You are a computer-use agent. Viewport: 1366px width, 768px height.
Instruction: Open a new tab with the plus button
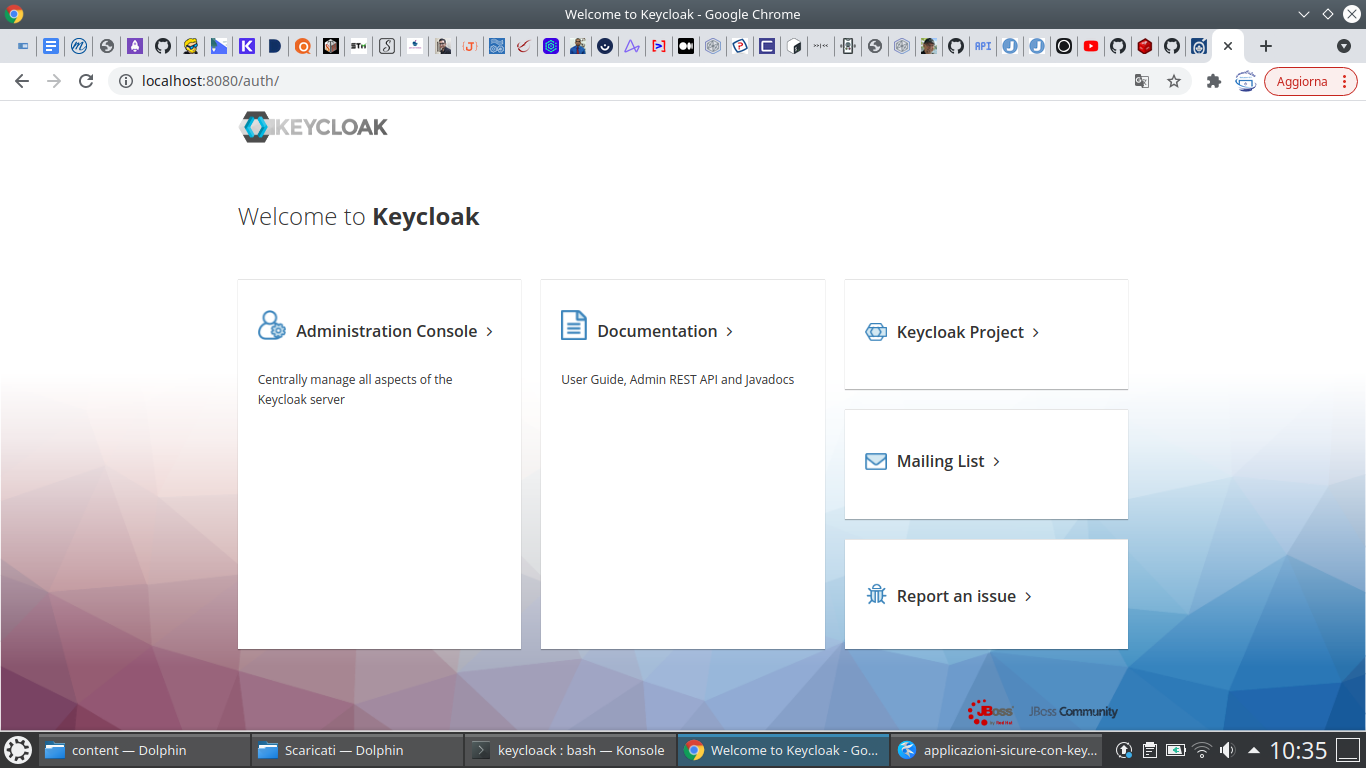[1266, 46]
